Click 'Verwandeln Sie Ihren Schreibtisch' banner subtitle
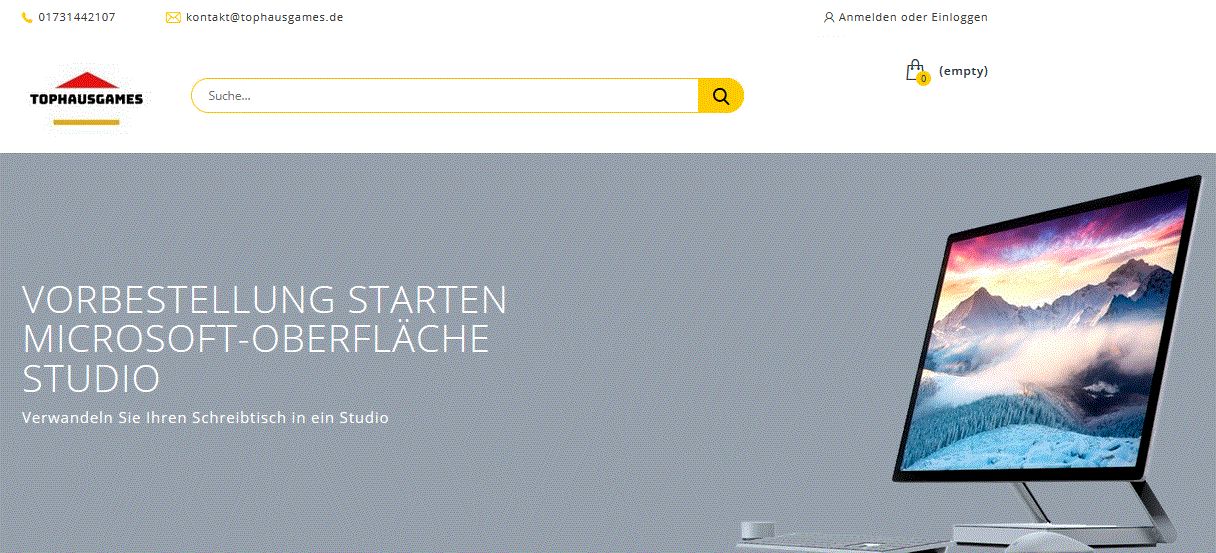This screenshot has height=553, width=1216. pyautogui.click(x=205, y=418)
